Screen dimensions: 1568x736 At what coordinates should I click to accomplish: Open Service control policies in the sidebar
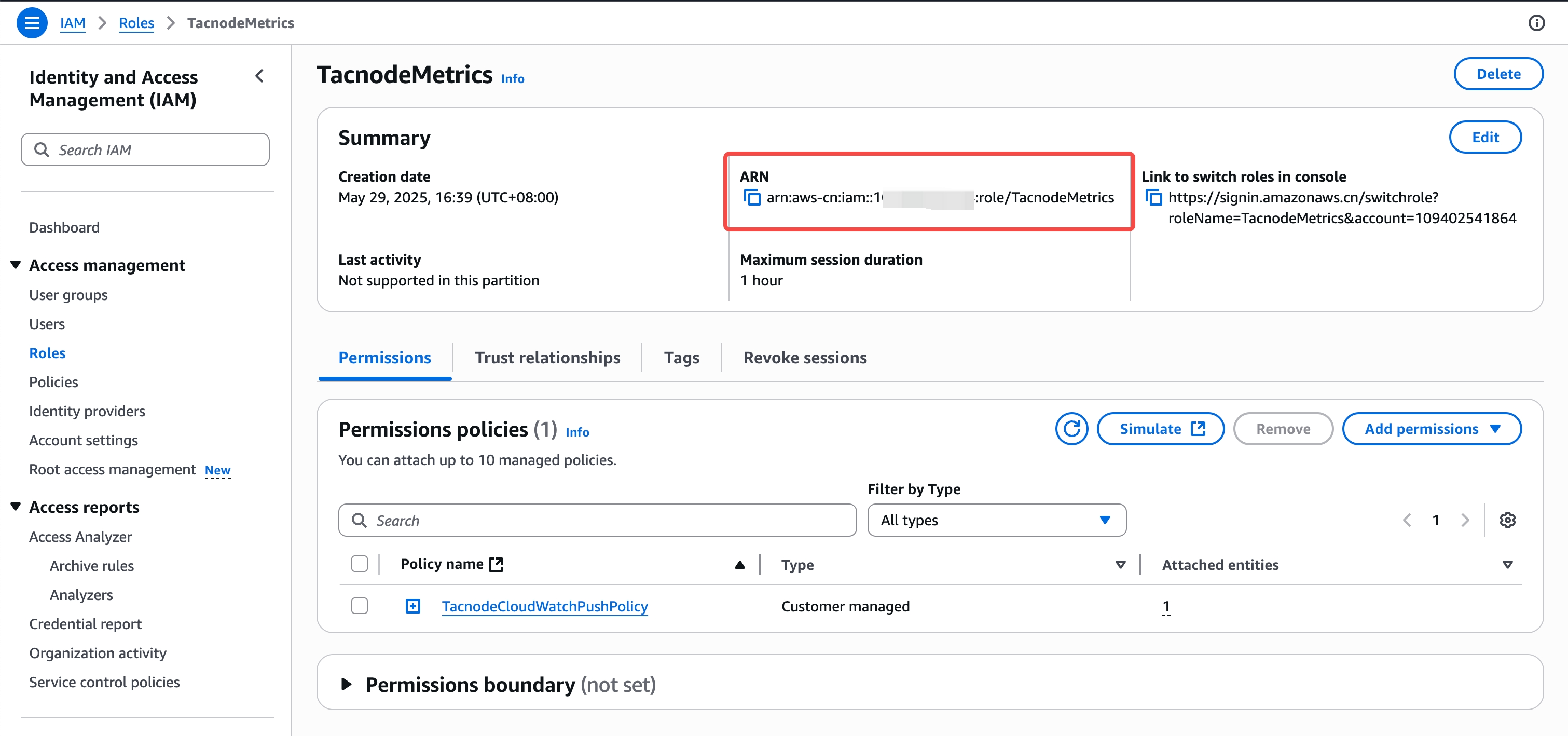click(x=104, y=682)
